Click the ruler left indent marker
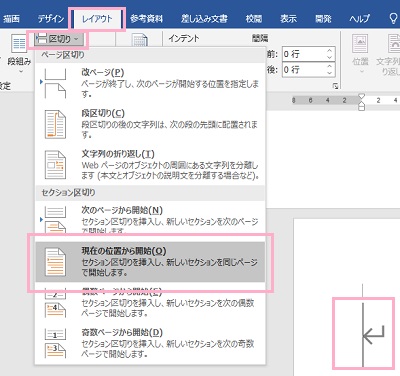The height and width of the screenshot is (376, 400). [x=361, y=107]
